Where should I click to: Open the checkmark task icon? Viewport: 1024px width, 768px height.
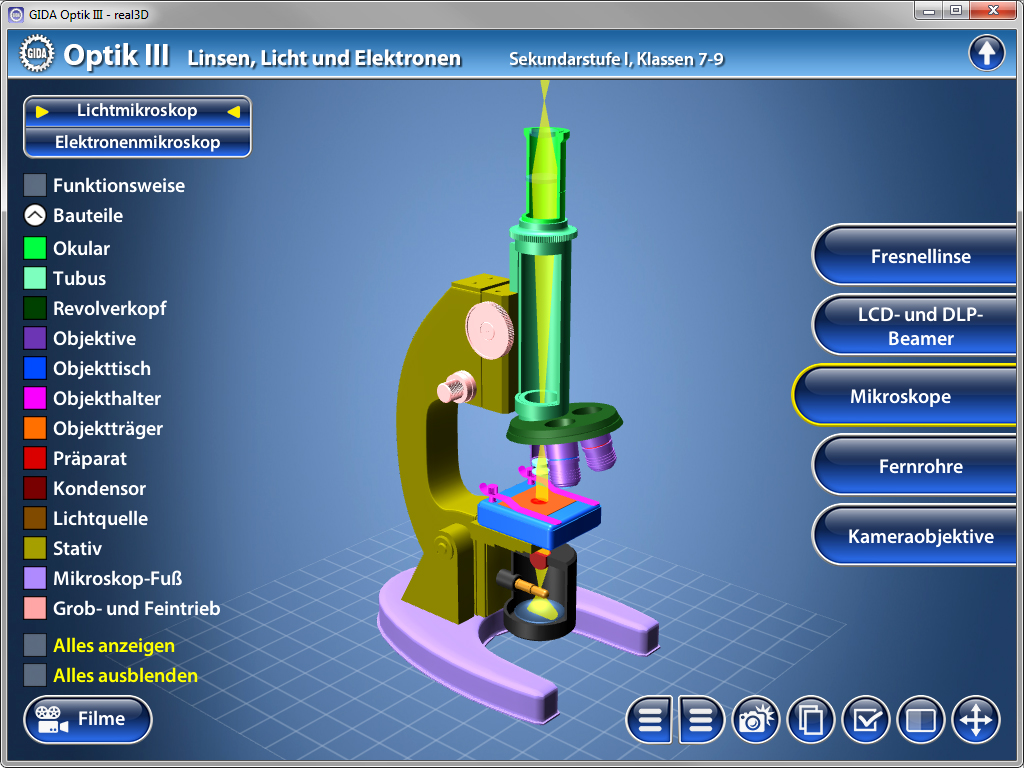[x=865, y=720]
